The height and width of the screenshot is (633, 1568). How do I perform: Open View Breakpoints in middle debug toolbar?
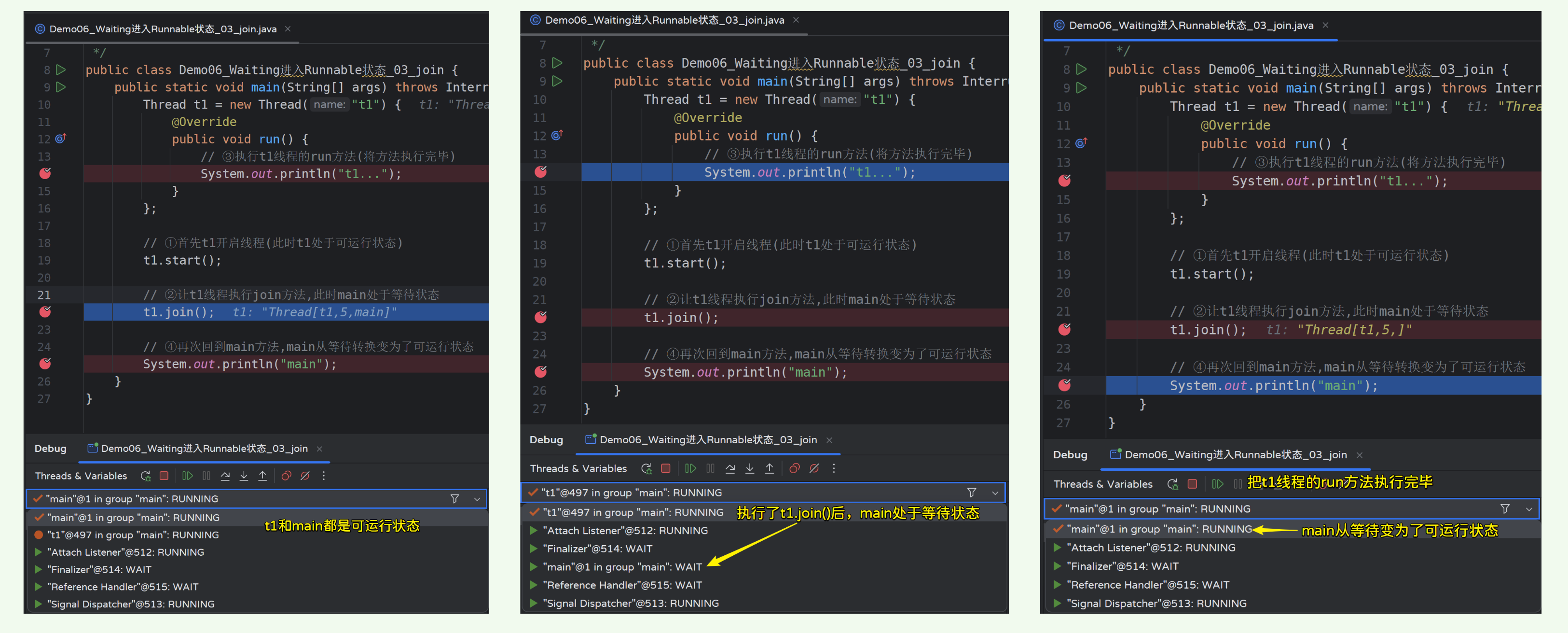click(x=794, y=468)
